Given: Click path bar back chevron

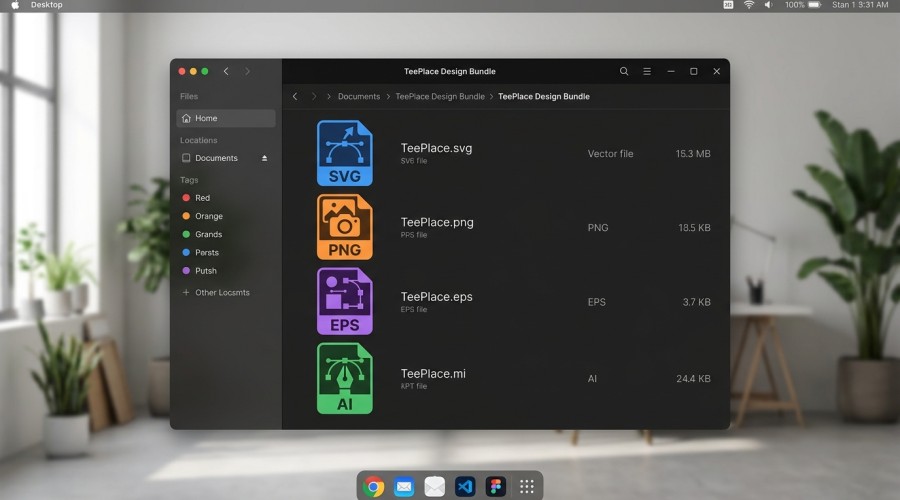Looking at the screenshot, I should coord(295,96).
